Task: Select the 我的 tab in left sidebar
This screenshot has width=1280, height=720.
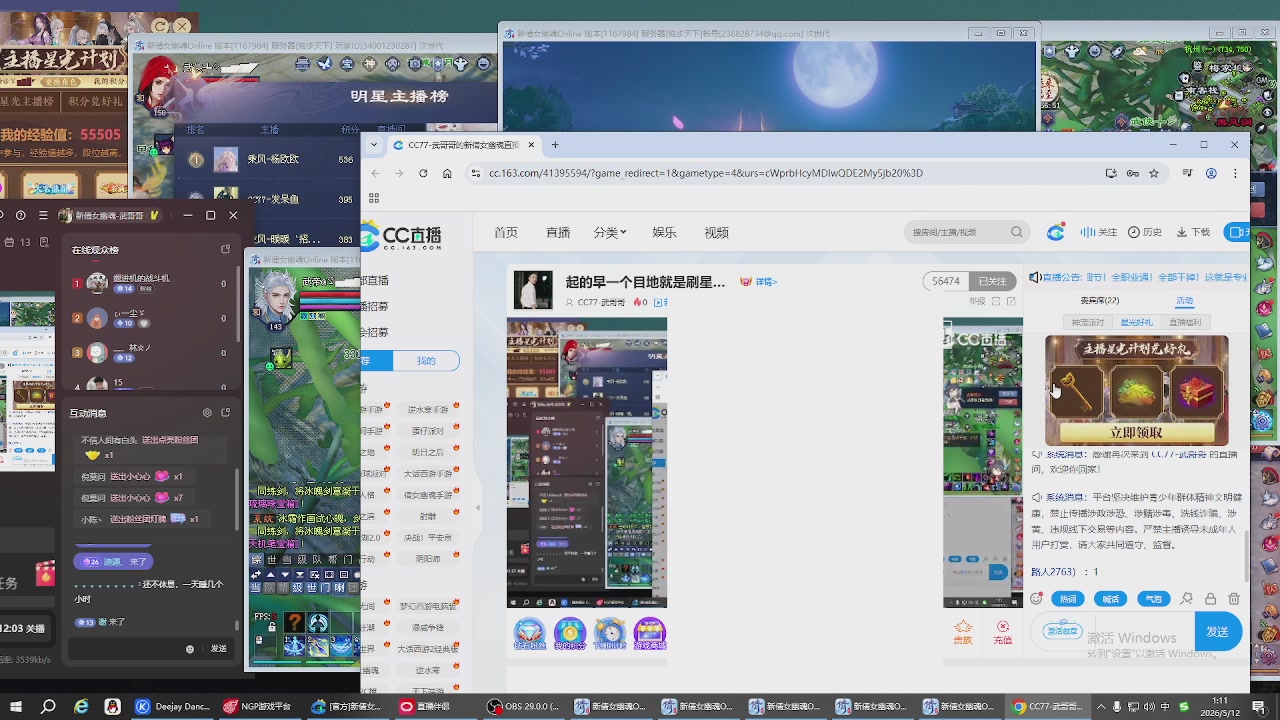Action: (426, 361)
